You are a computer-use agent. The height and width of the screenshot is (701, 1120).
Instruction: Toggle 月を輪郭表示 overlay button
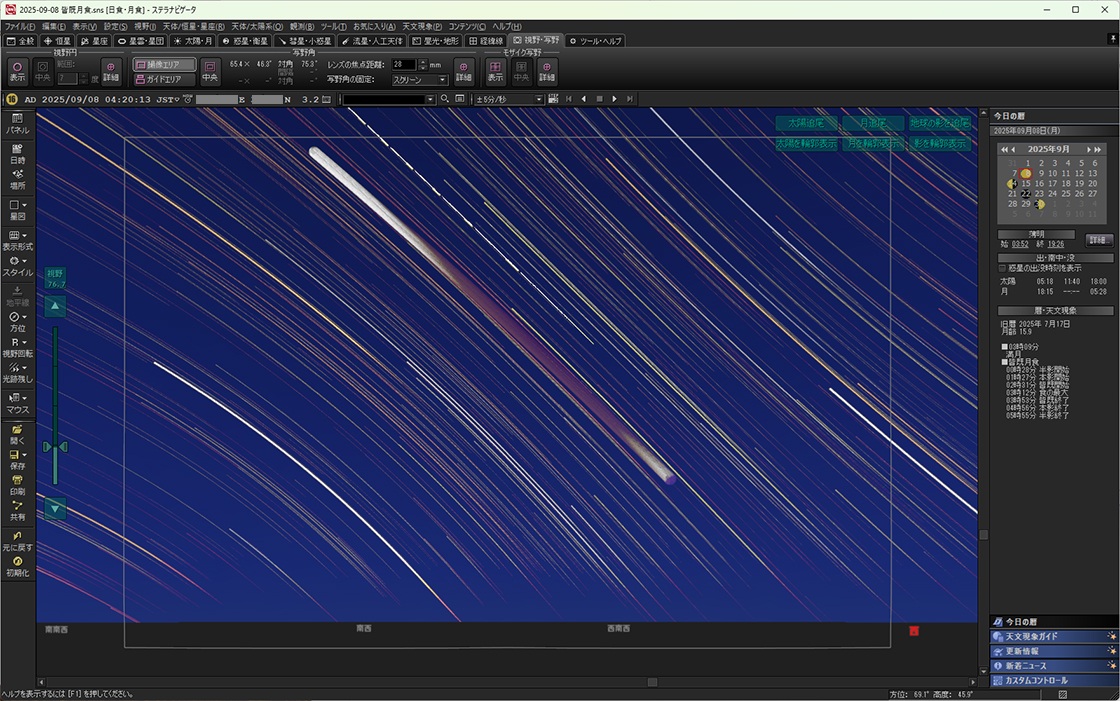click(872, 143)
